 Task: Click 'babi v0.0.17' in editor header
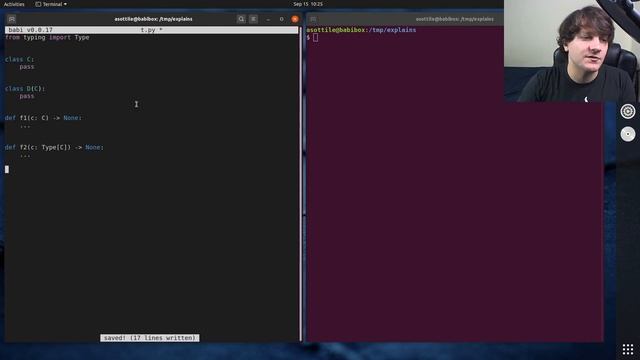[31, 30]
